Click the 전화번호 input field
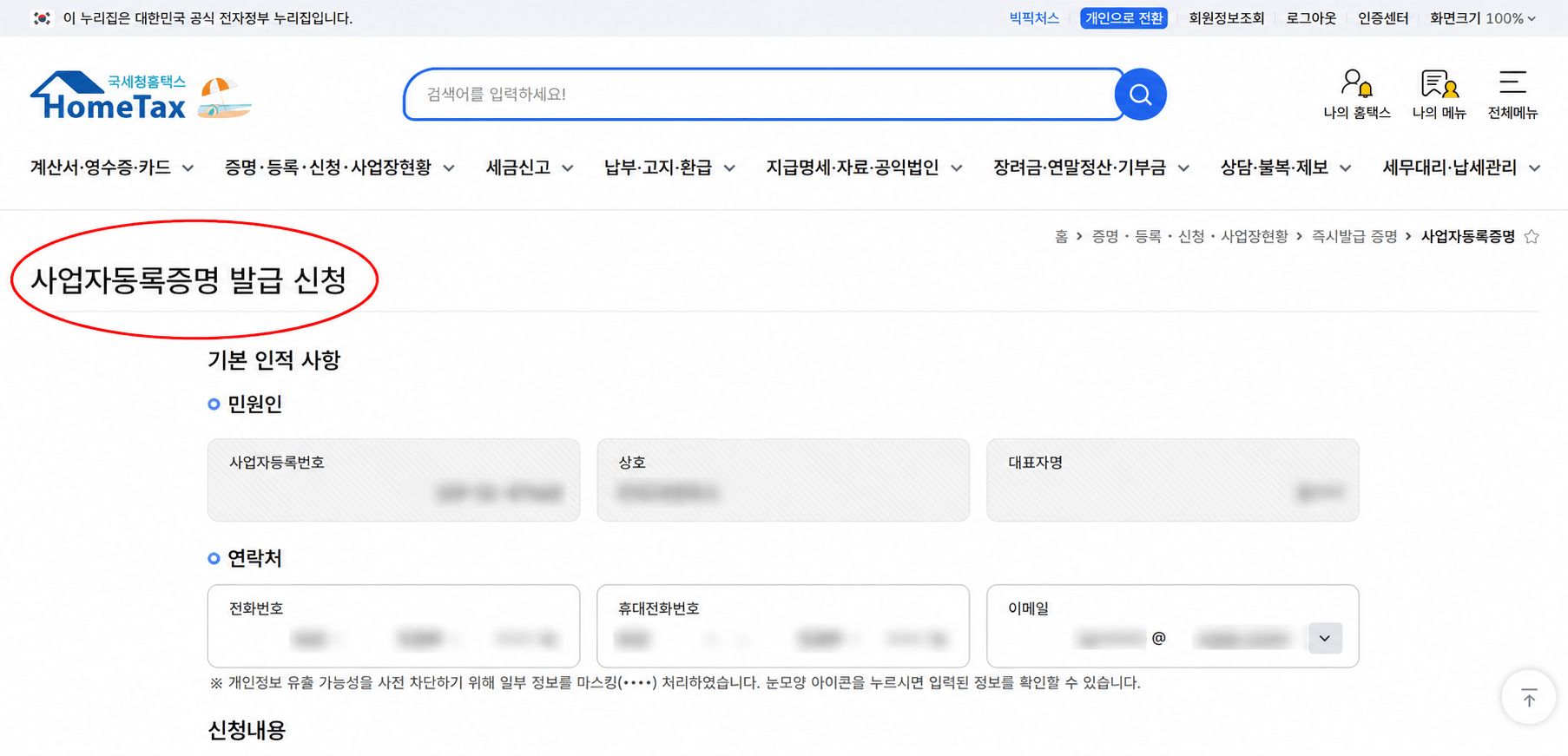Viewport: 1568px width, 756px height. coord(393,626)
